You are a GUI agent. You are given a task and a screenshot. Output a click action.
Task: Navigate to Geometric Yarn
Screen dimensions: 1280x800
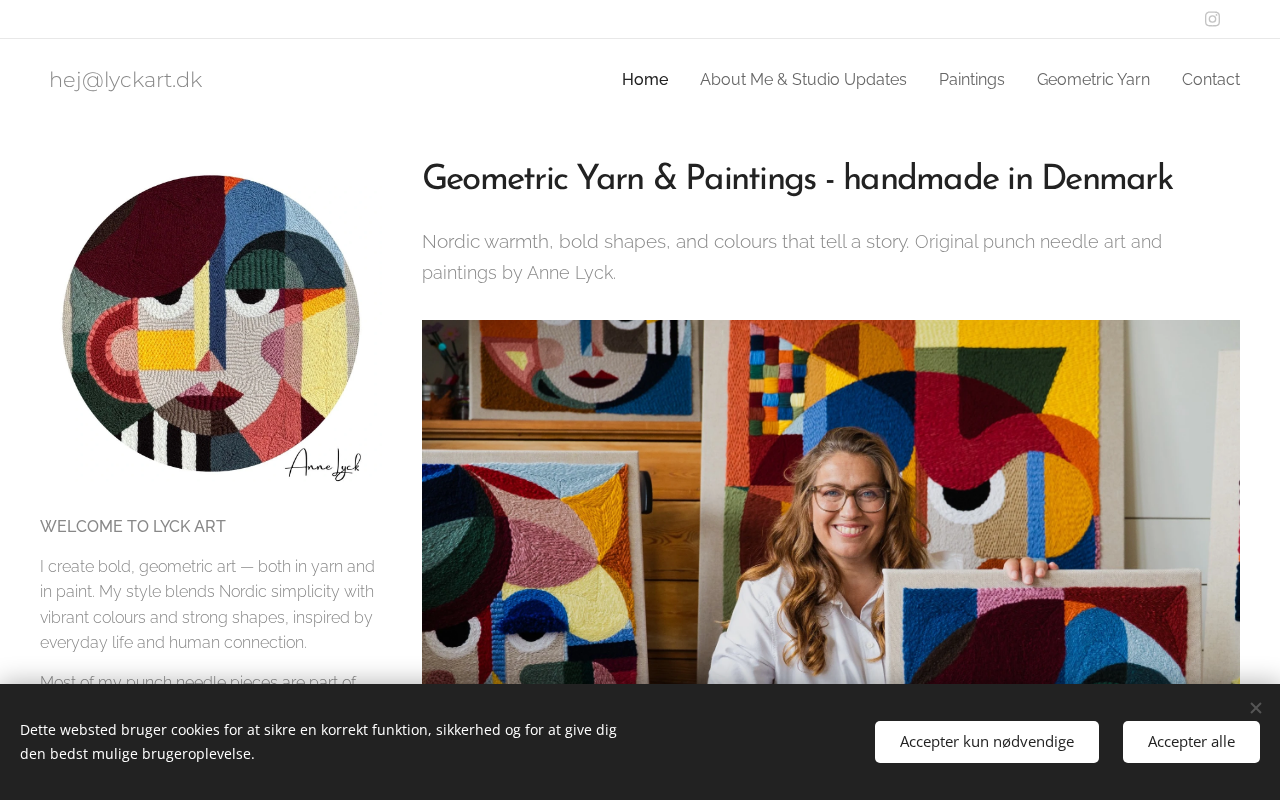click(1093, 80)
